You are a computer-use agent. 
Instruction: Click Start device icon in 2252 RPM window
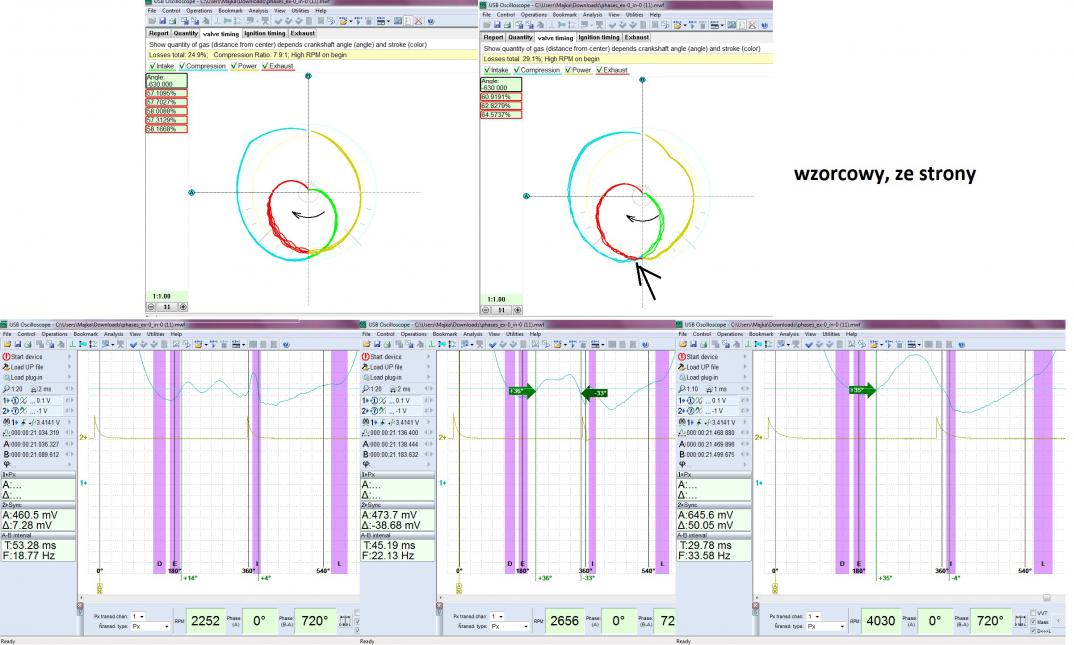tap(6, 357)
